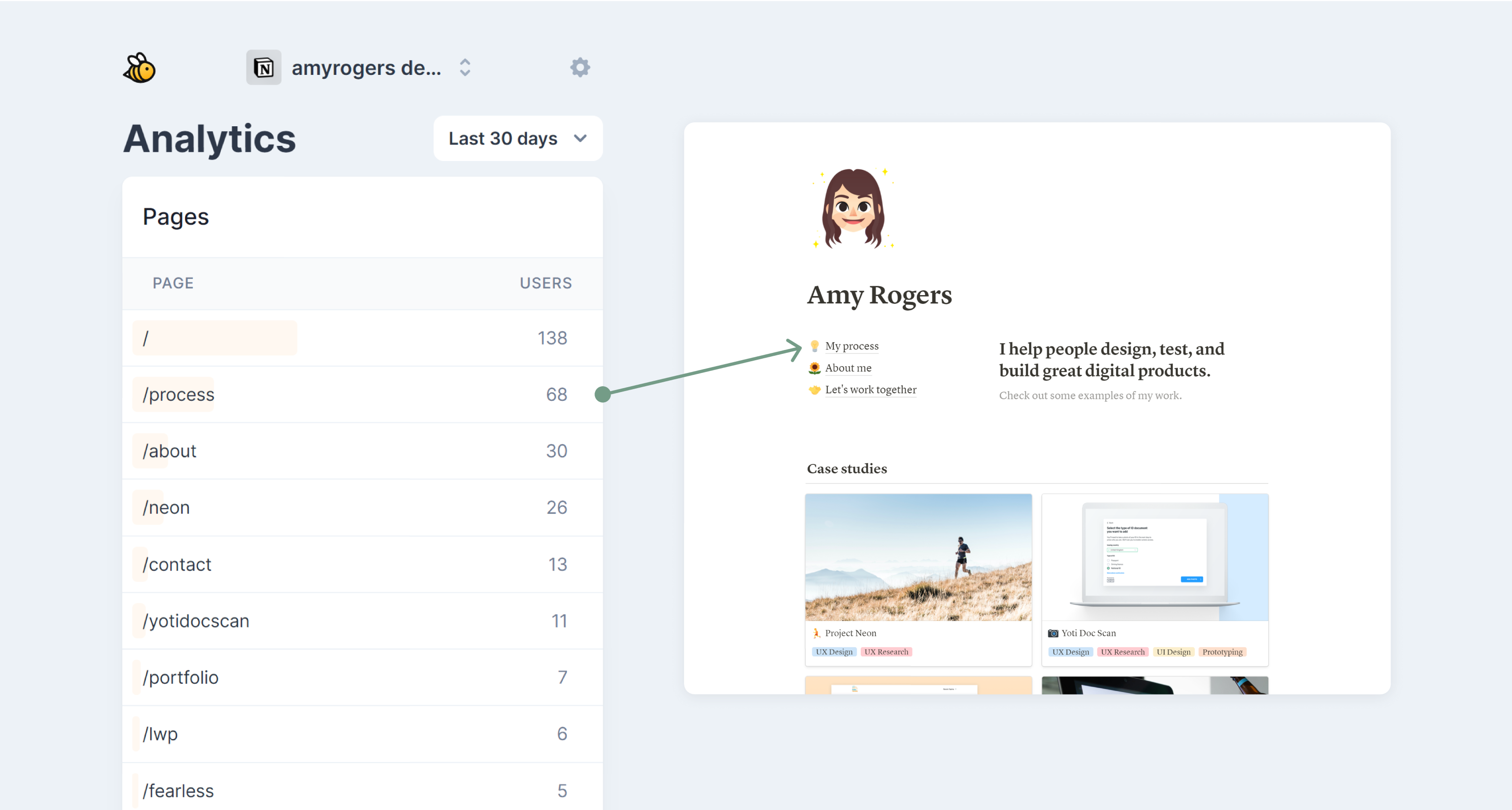Screen dimensions: 1512x810
Task: Click the bee logo icon
Action: 139,68
